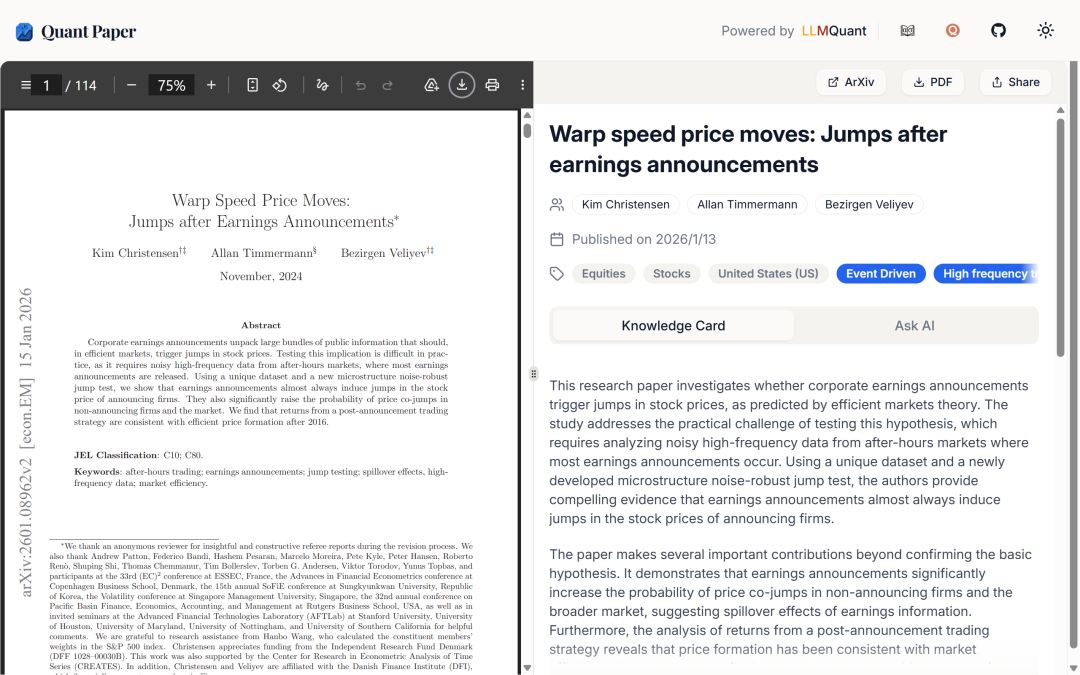Open the paper on ArXiv

(x=851, y=81)
